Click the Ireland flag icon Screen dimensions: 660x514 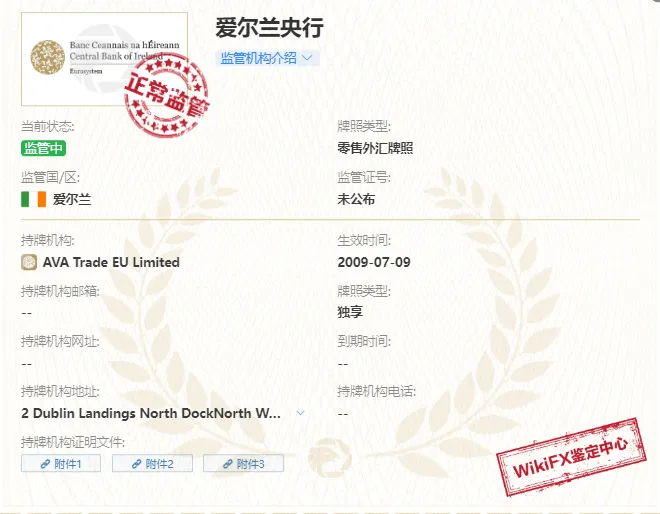[34, 199]
